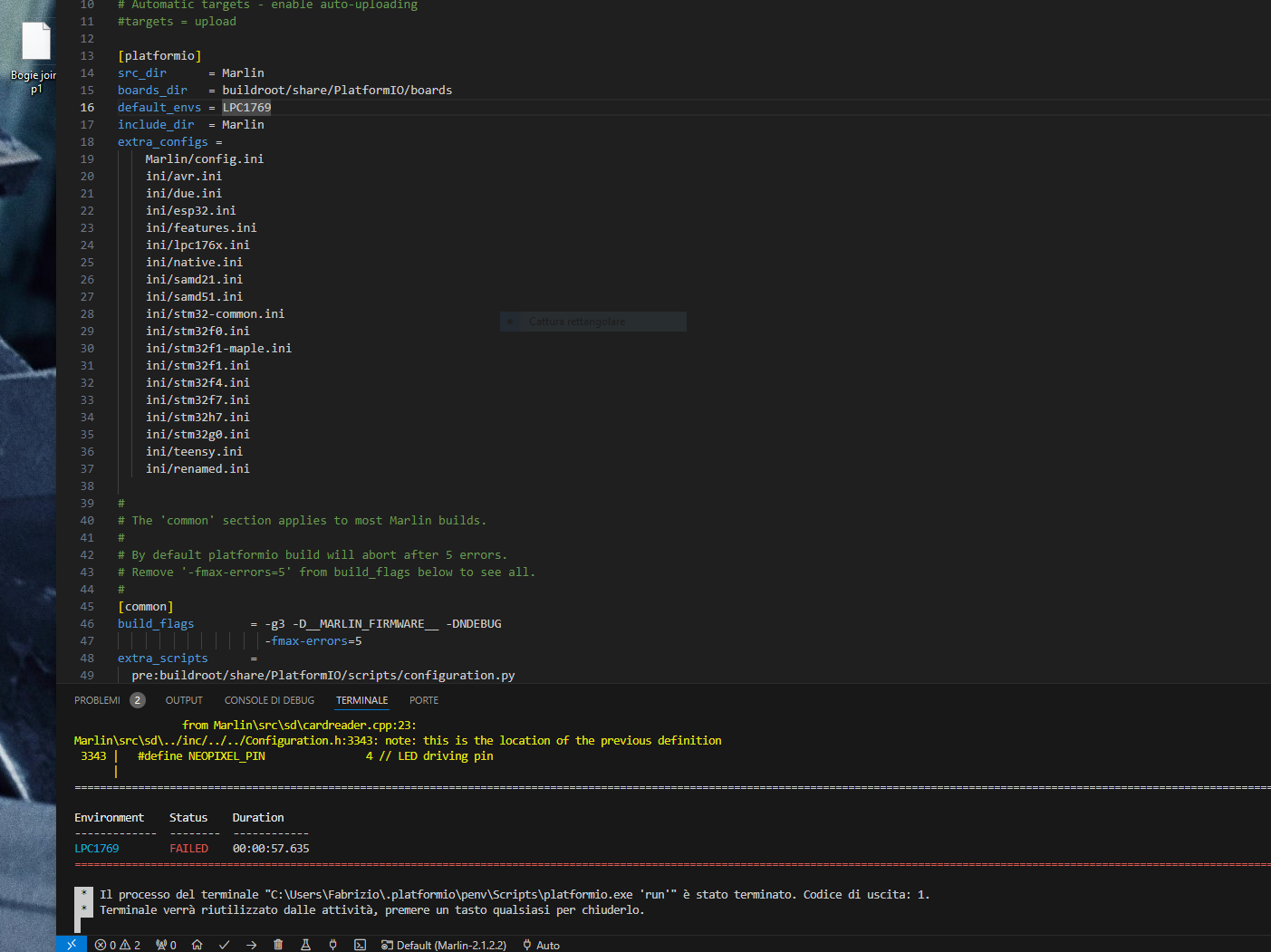Screen dimensions: 1271x952
Task: Open new PlatformIO terminal icon
Action: pos(360,945)
